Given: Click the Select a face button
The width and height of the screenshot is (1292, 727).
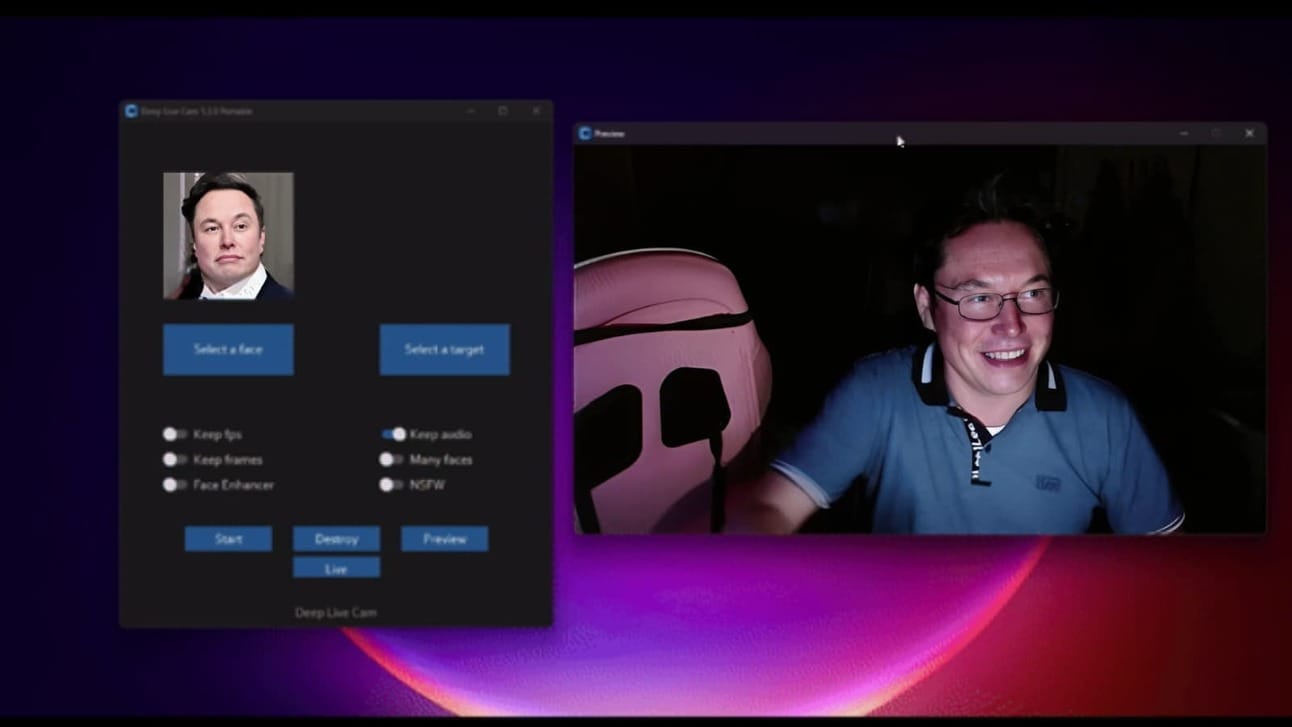Looking at the screenshot, I should pyautogui.click(x=228, y=349).
